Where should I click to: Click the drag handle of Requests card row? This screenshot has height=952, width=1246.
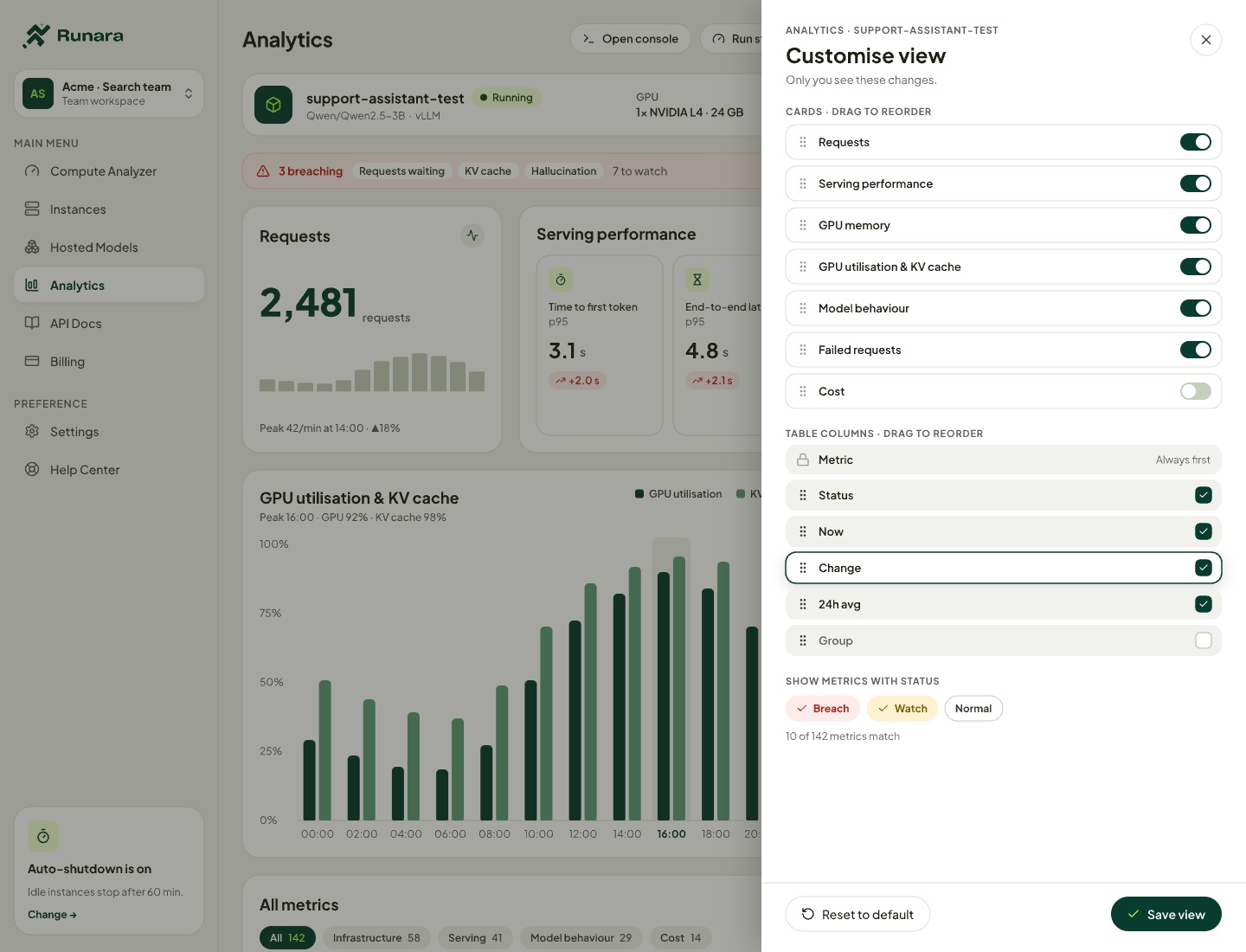tap(803, 142)
